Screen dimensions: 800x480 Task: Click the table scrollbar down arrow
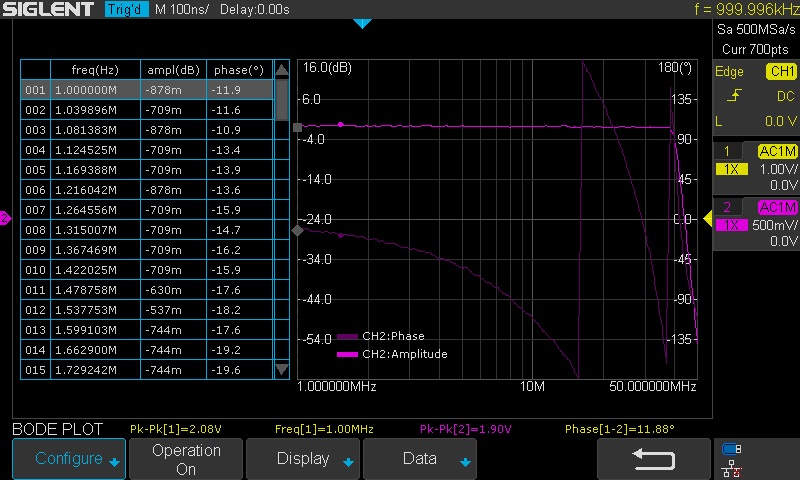click(282, 370)
